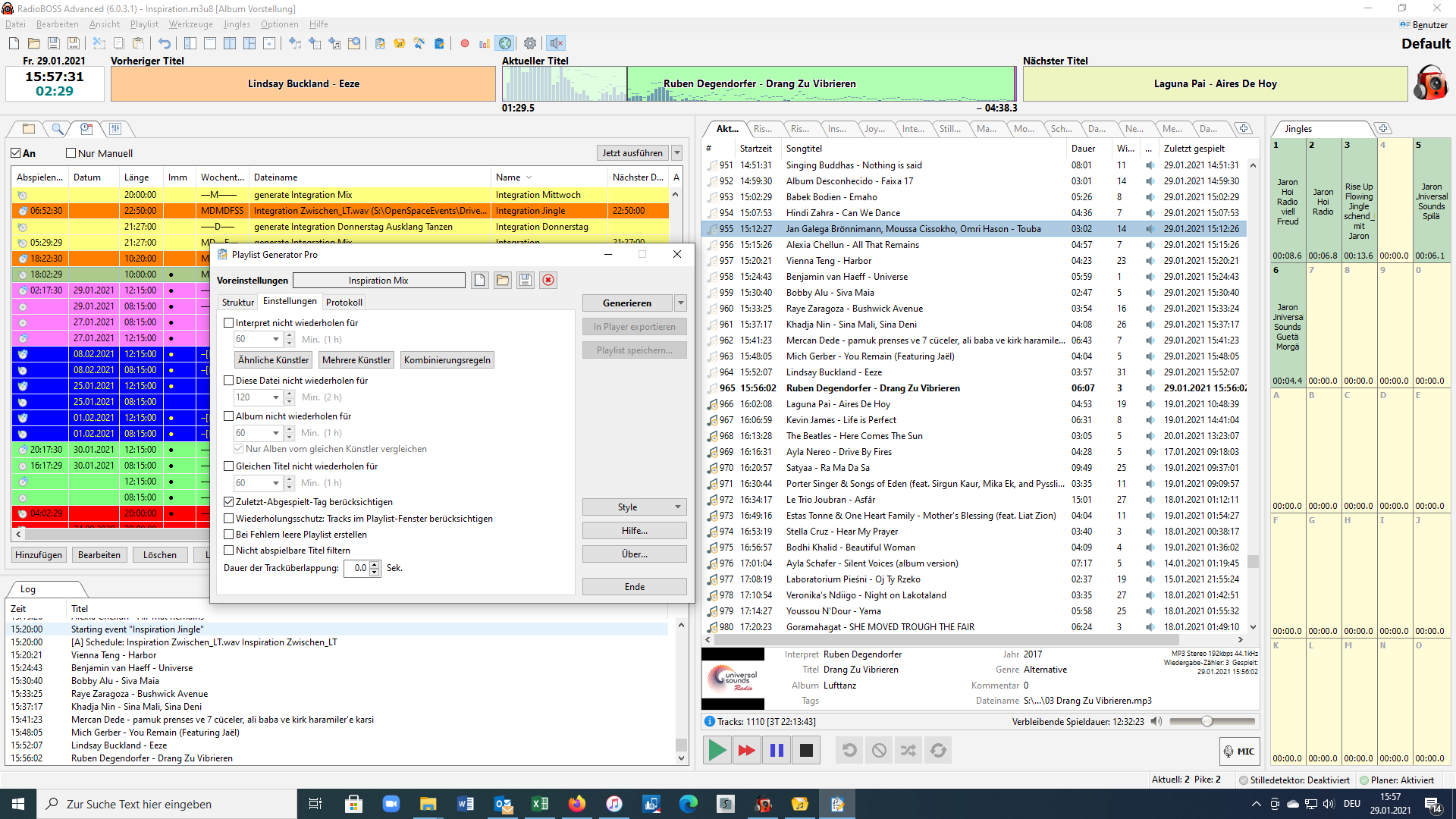Add a new jingles tab with plus icon

1383,128
